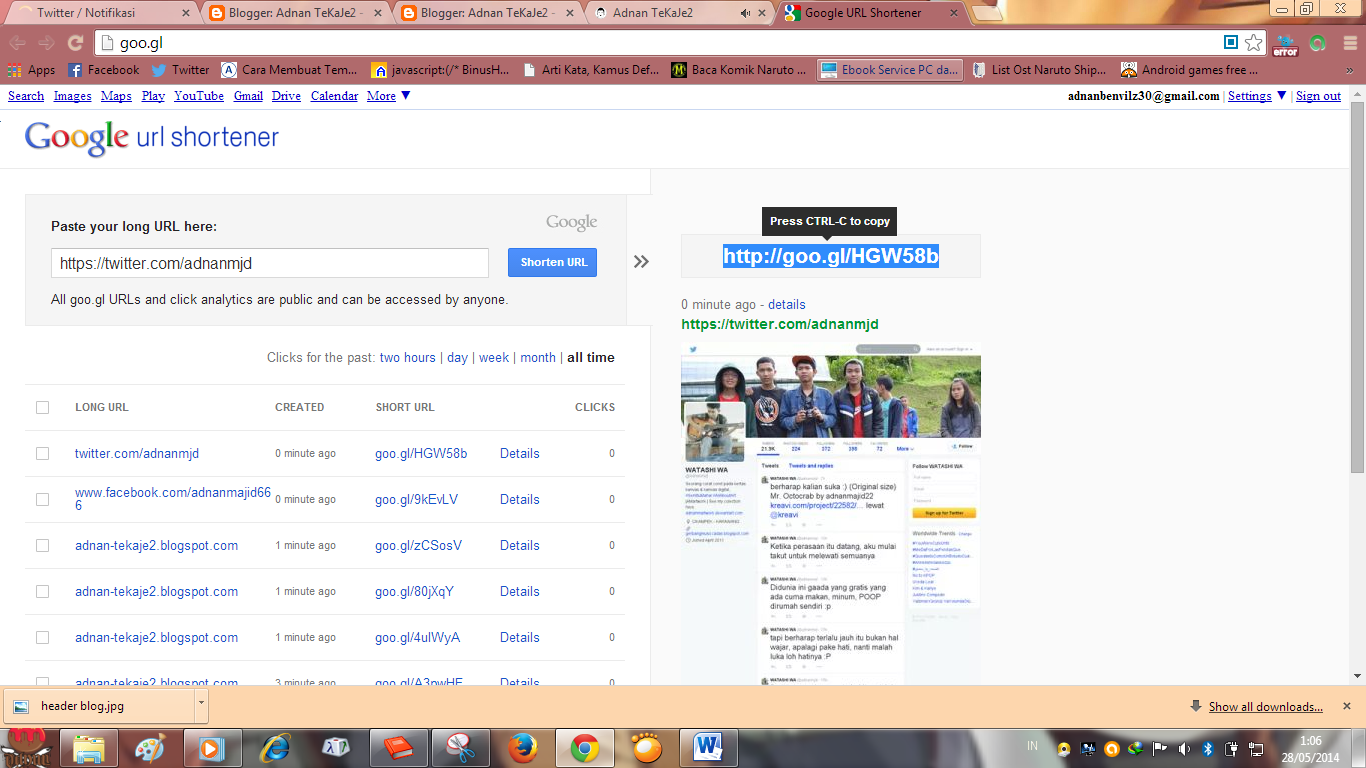This screenshot has width=1366, height=768.
Task: Open 'Ebook Service PC' bookmark
Action: 890,70
